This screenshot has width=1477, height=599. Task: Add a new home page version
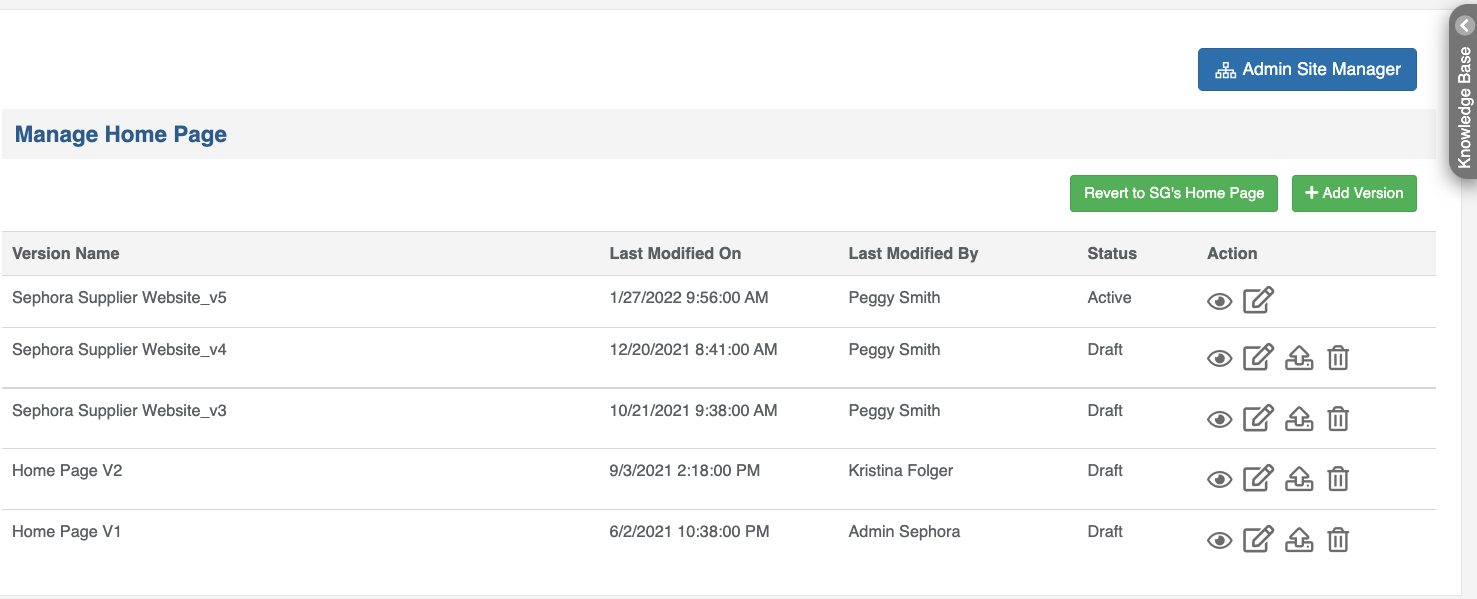[x=1354, y=193]
